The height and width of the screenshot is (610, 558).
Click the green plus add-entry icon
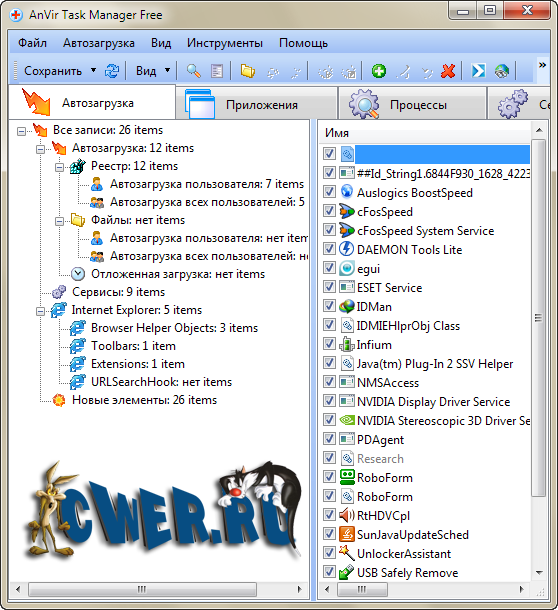tap(378, 71)
